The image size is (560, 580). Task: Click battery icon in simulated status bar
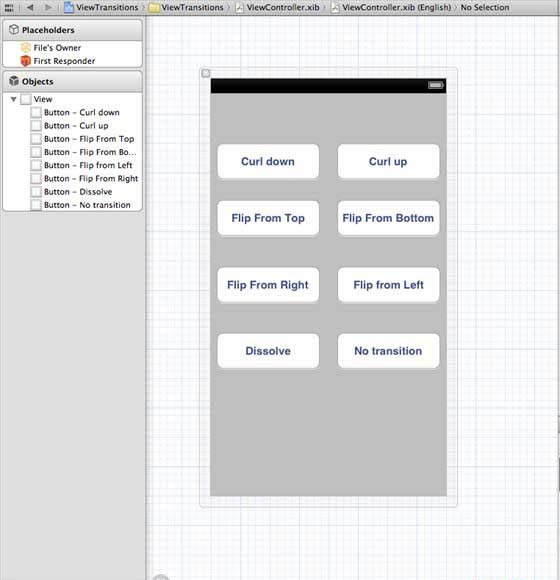click(436, 85)
